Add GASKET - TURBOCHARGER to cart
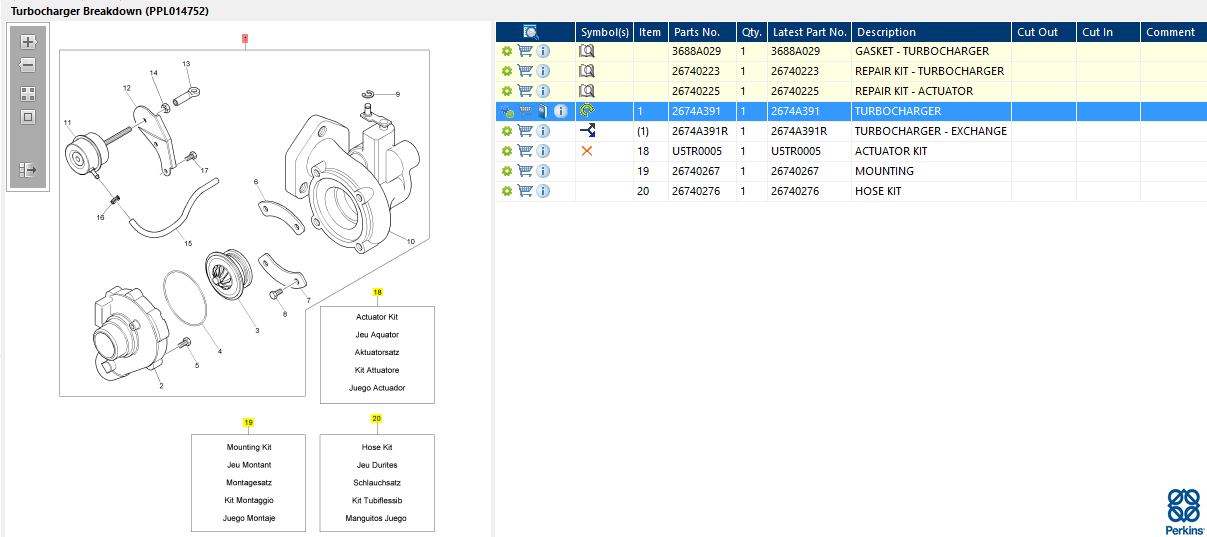 (525, 51)
